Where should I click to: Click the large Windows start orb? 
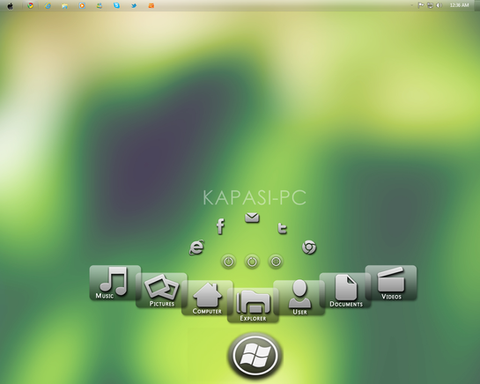click(255, 355)
